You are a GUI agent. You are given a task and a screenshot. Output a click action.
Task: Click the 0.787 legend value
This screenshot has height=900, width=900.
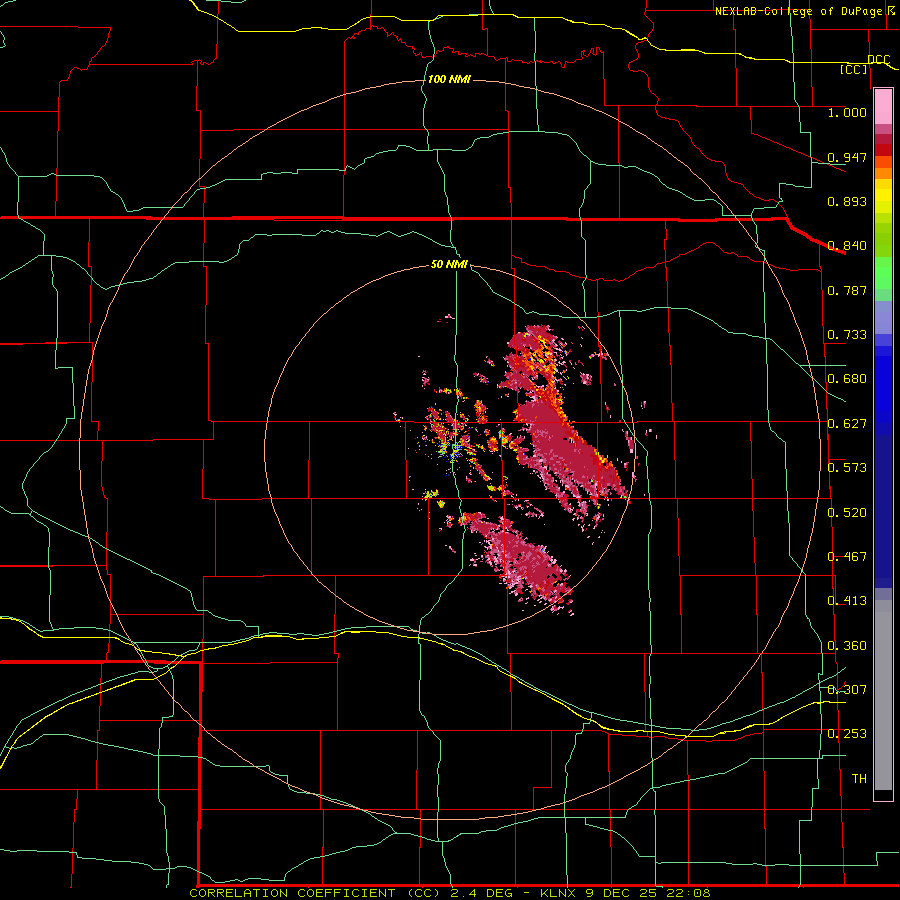(x=847, y=290)
